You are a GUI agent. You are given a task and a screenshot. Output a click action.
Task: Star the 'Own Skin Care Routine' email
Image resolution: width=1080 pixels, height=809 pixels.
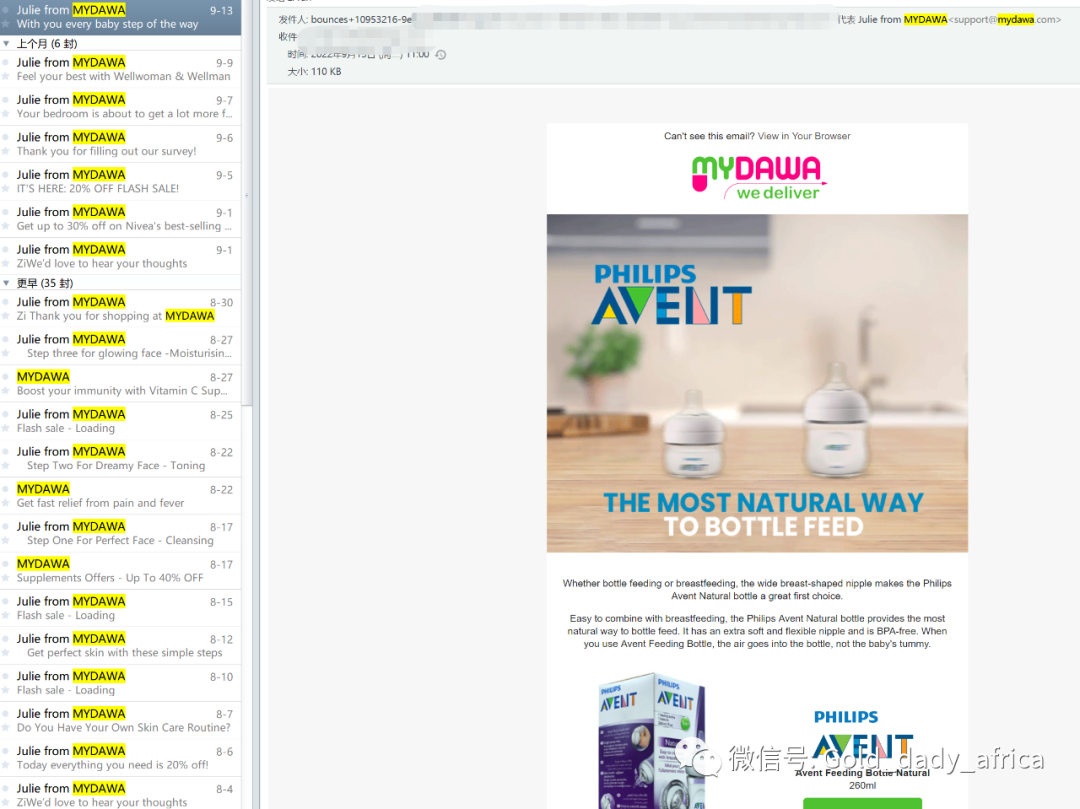pyautogui.click(x=6, y=728)
